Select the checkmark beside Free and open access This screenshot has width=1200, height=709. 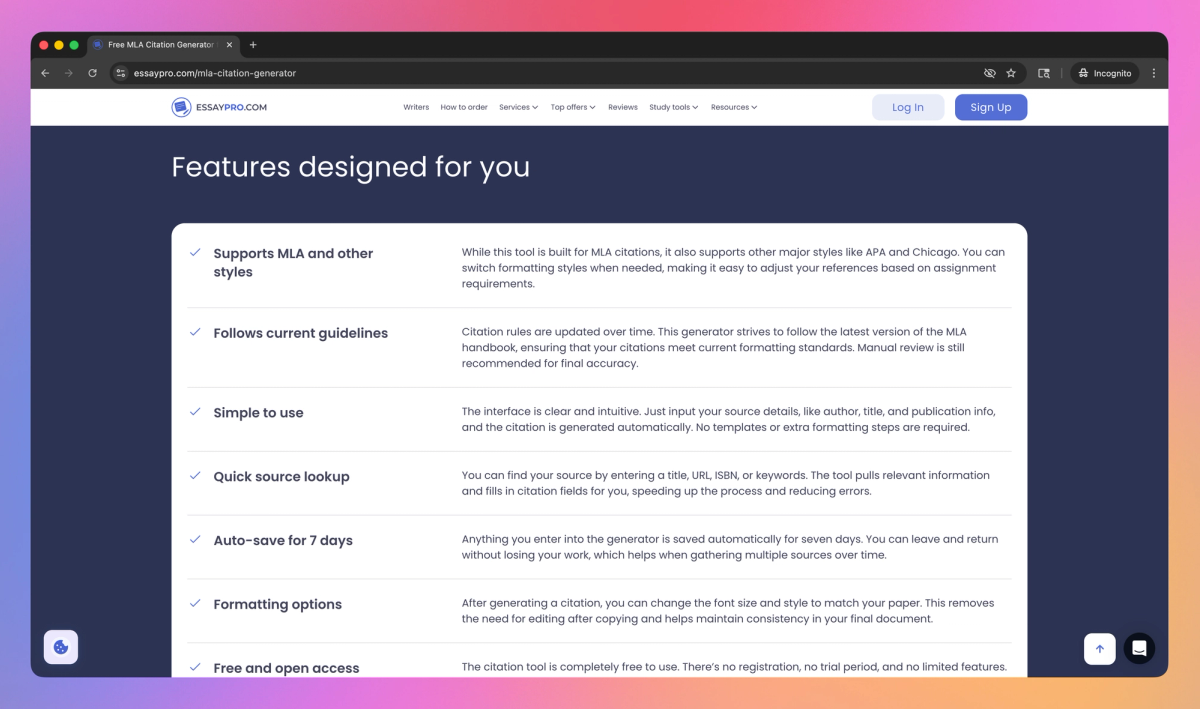195,666
